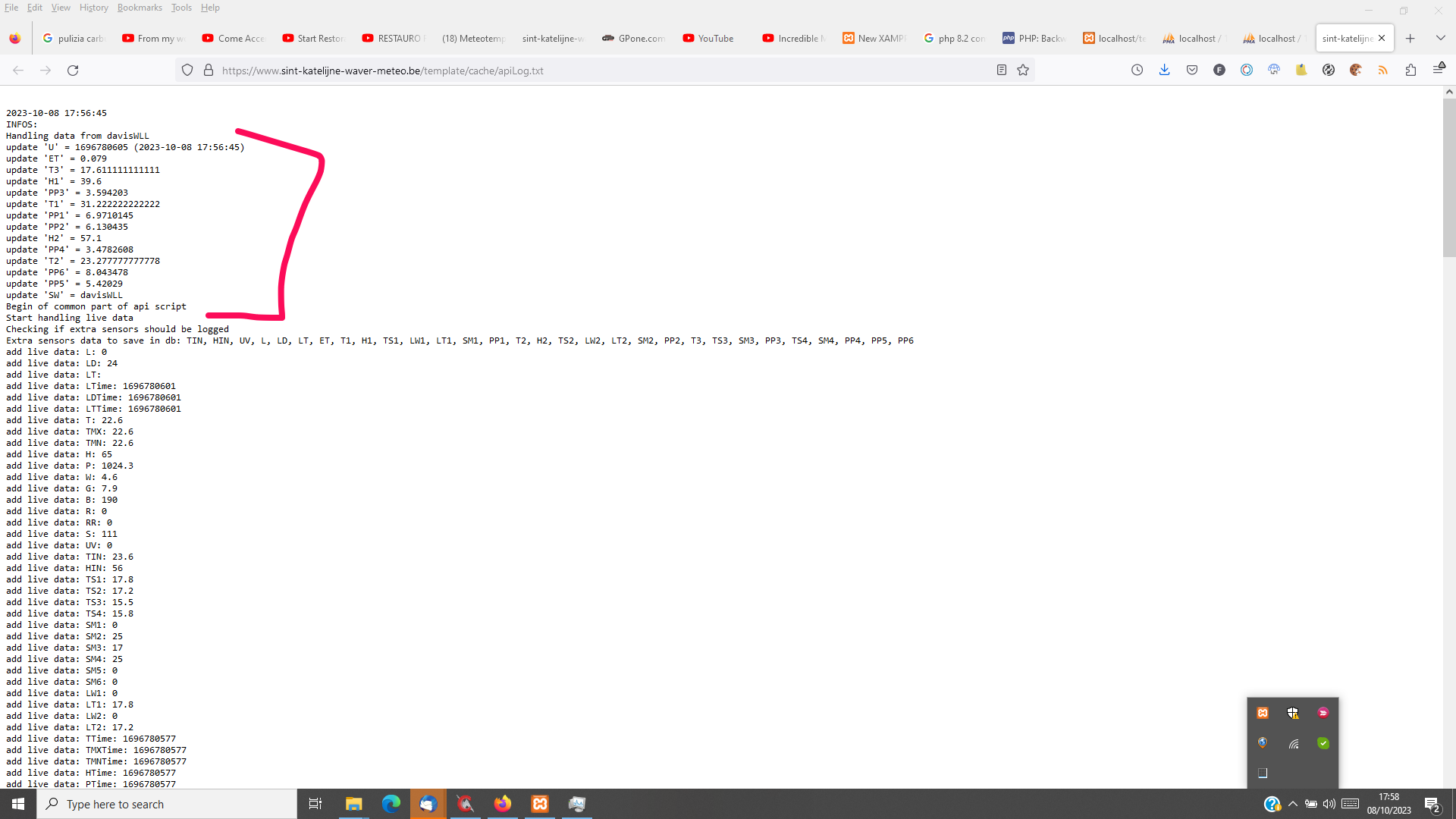Open the cookie extension icon
Screen dimensions: 1456x819
[1356, 71]
